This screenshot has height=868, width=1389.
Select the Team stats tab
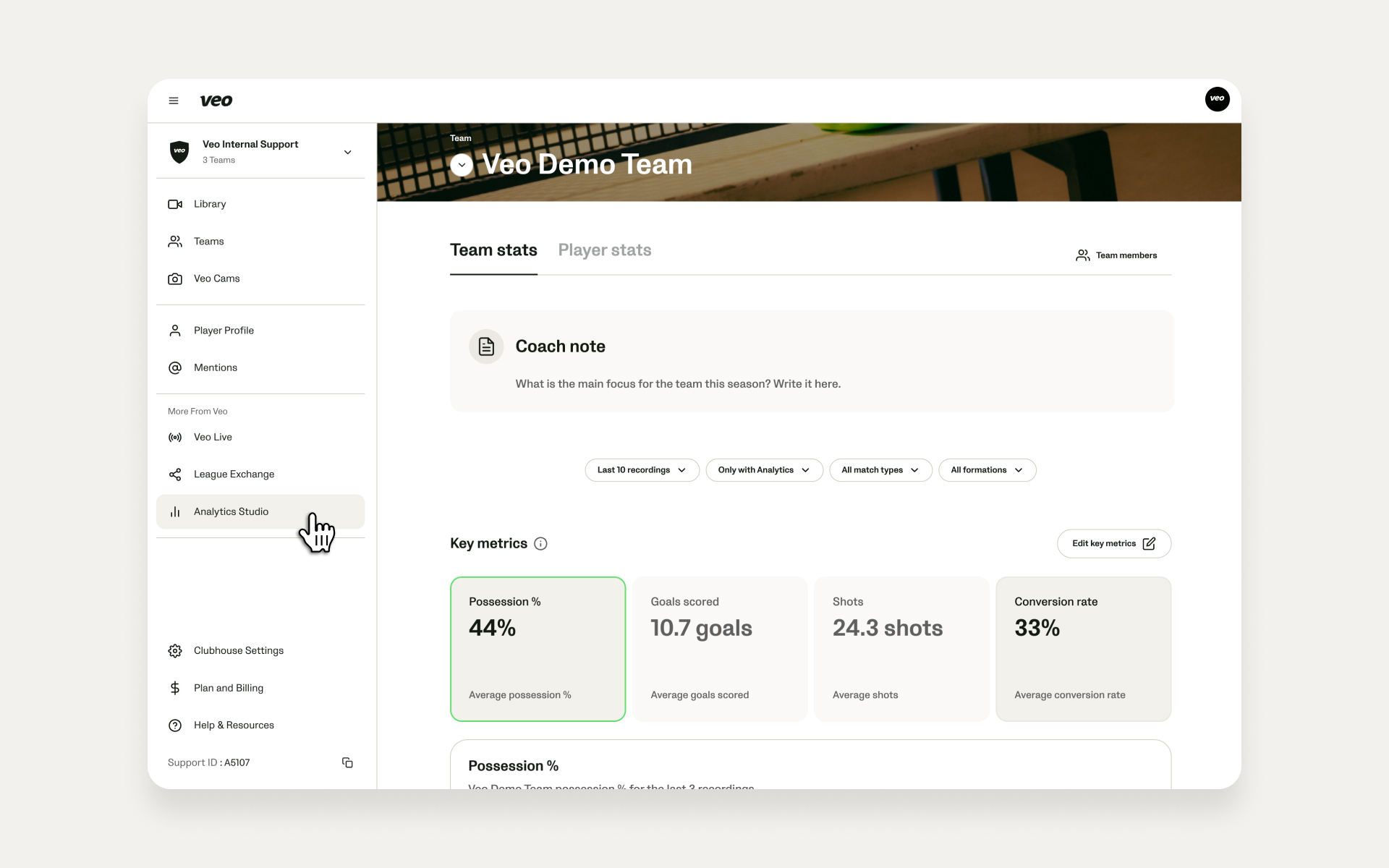[493, 250]
